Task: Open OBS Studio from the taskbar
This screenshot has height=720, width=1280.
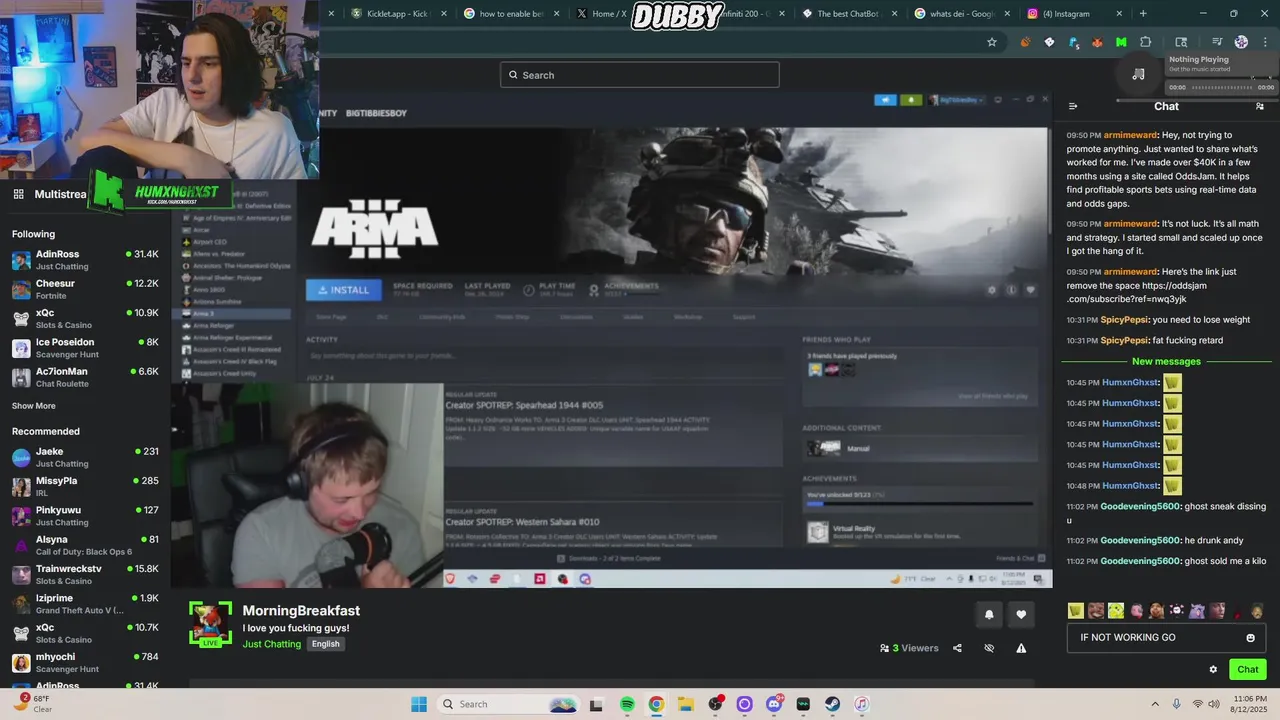Action: click(715, 704)
